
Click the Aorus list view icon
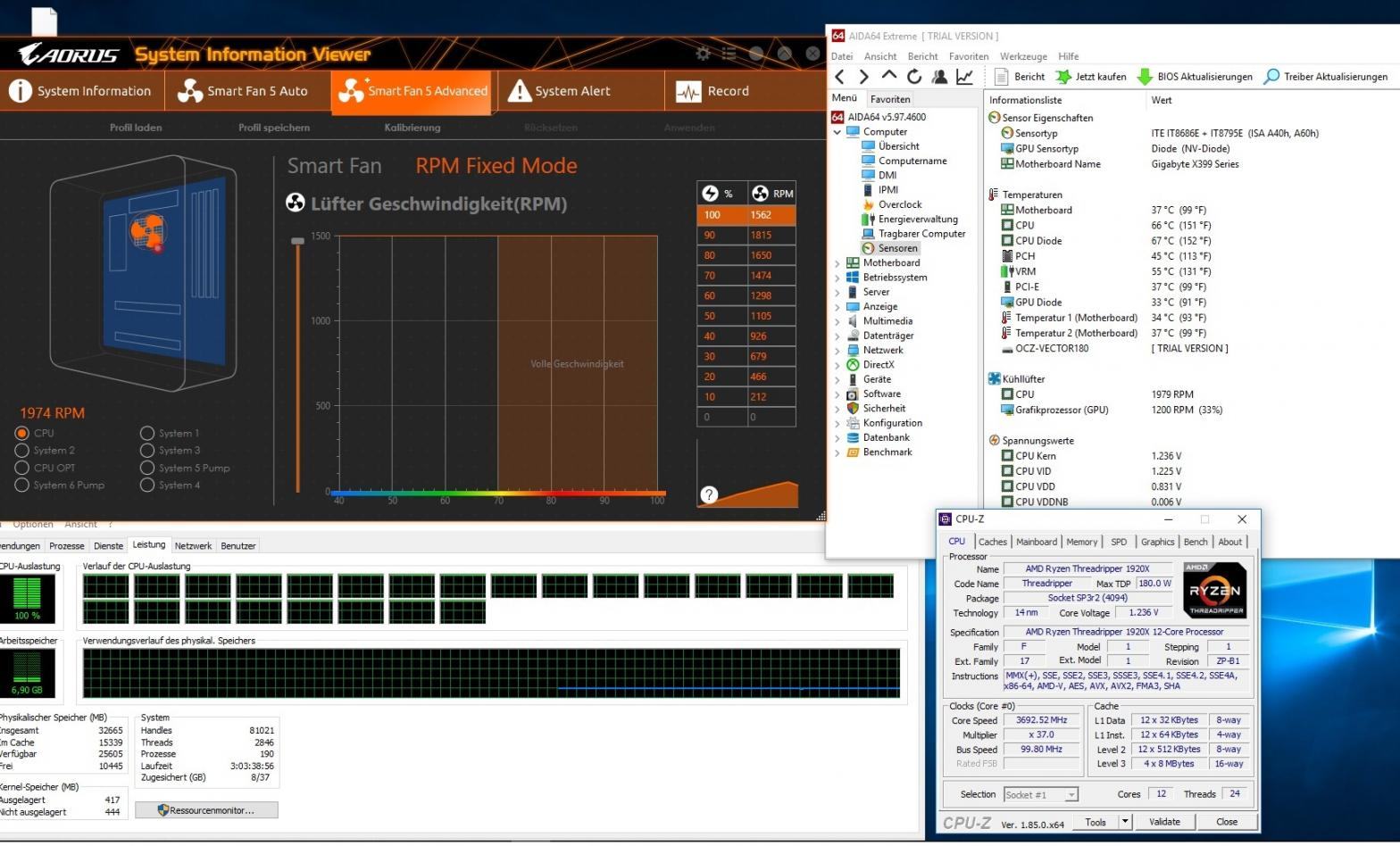tap(729, 54)
